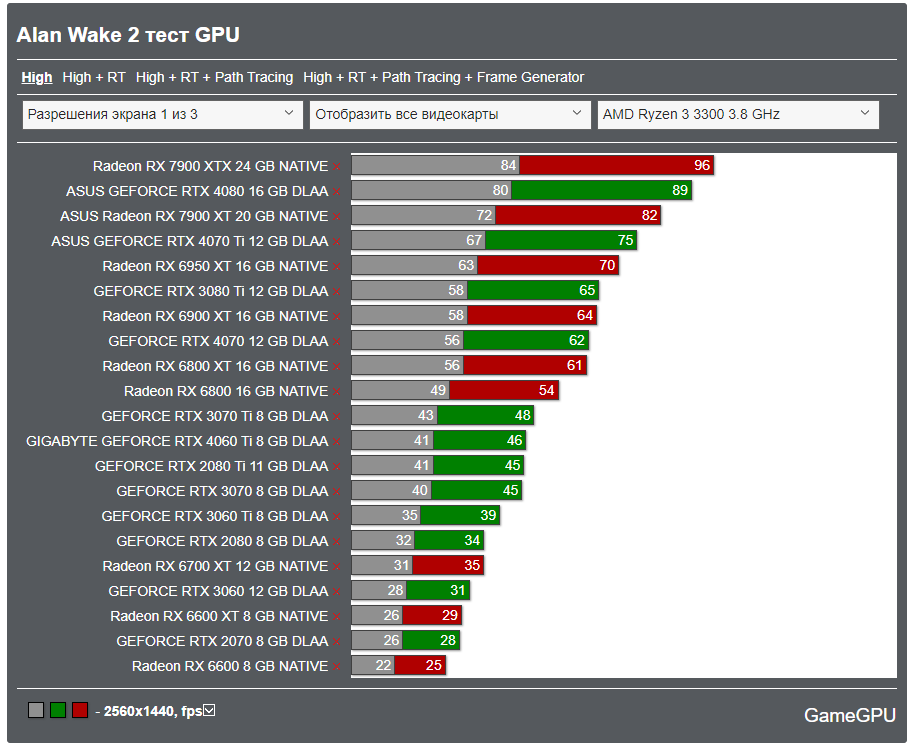Toggle the 2560x1440 fps checkbox in legend
Image resolution: width=916 pixels, height=751 pixels.
pyautogui.click(x=209, y=710)
